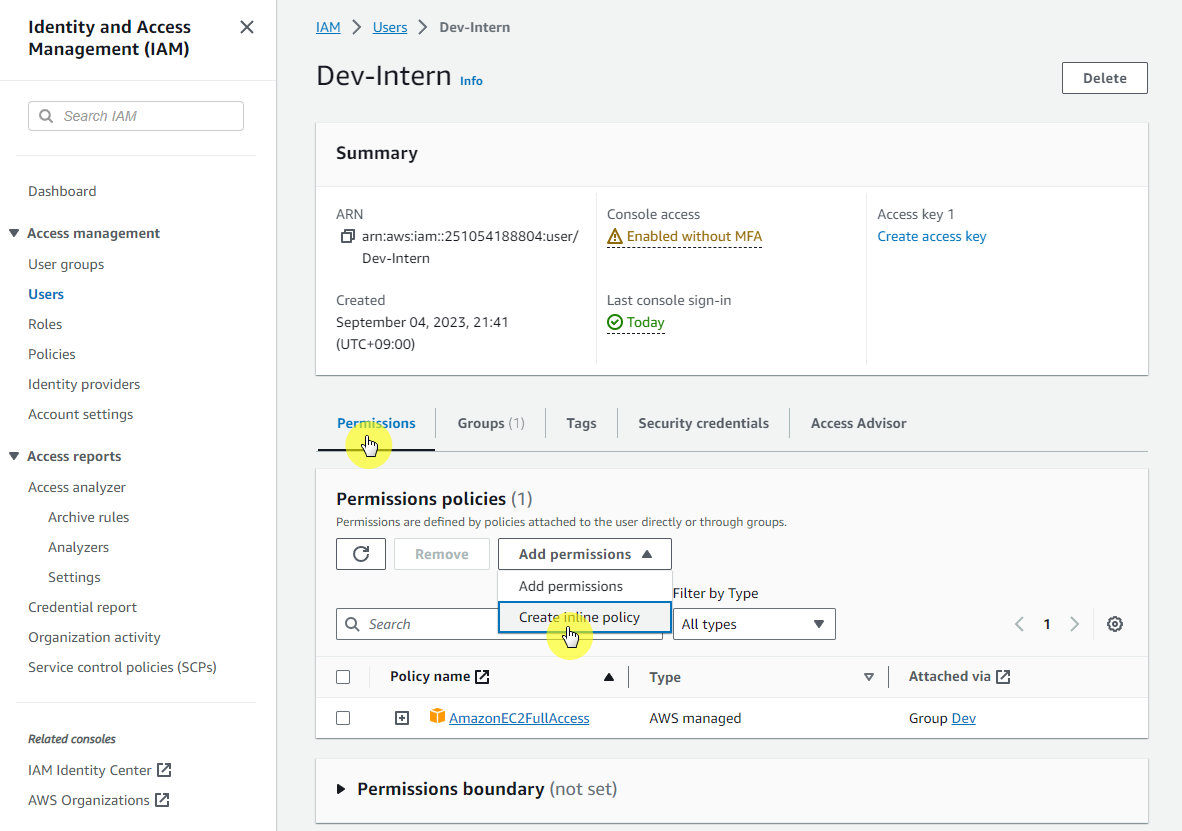Open Analyzers in the sidebar

tap(78, 547)
